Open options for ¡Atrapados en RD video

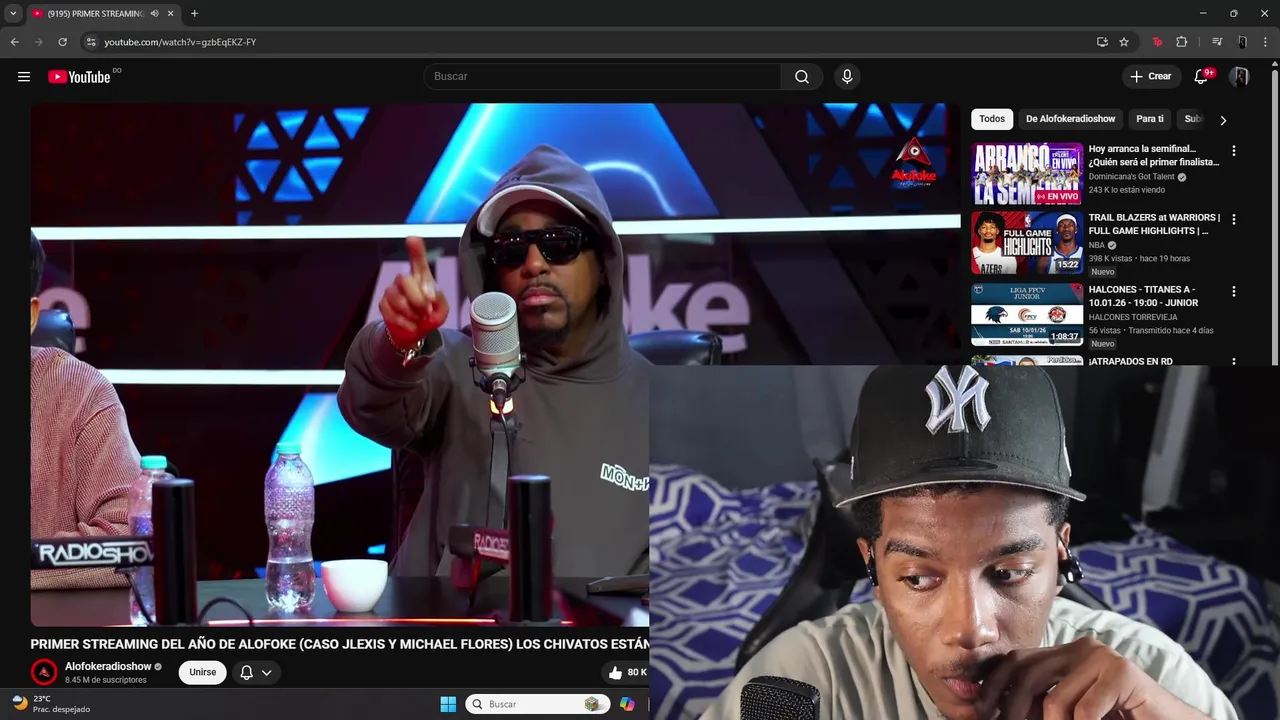coord(1233,361)
